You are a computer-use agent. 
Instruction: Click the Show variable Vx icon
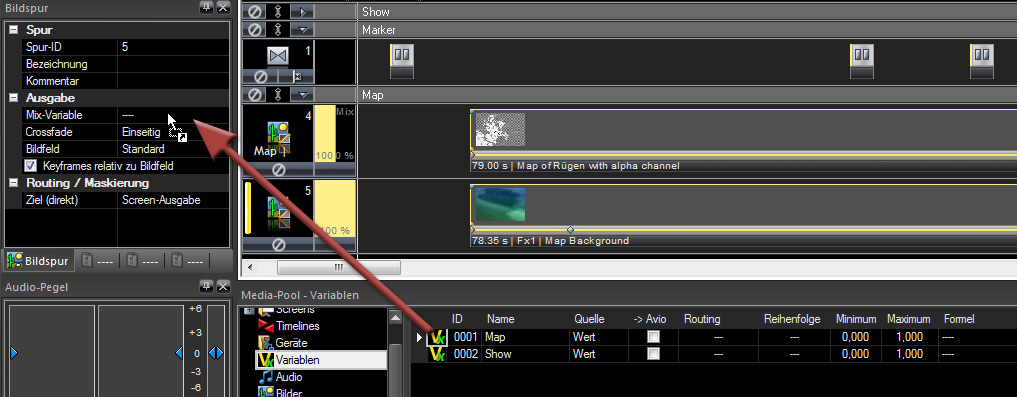[x=438, y=354]
